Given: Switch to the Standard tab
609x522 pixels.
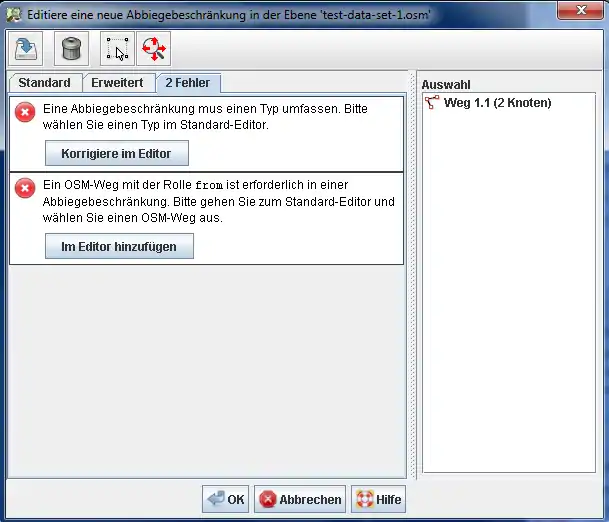Looking at the screenshot, I should point(44,83).
